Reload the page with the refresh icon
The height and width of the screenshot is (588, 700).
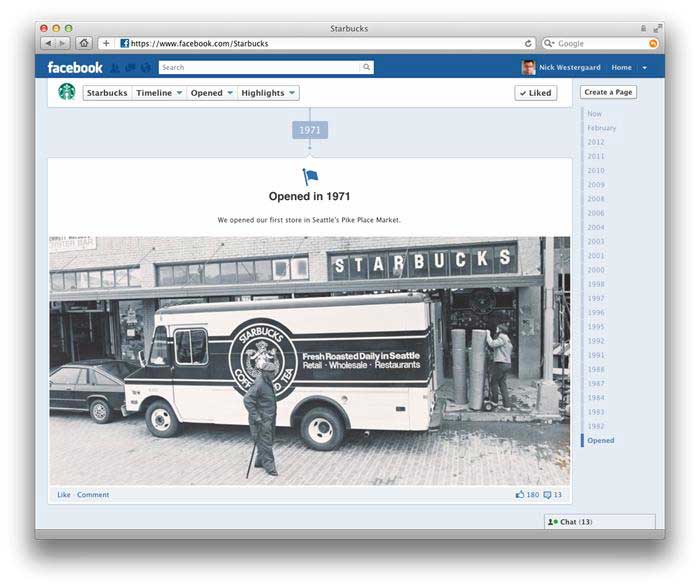click(528, 43)
